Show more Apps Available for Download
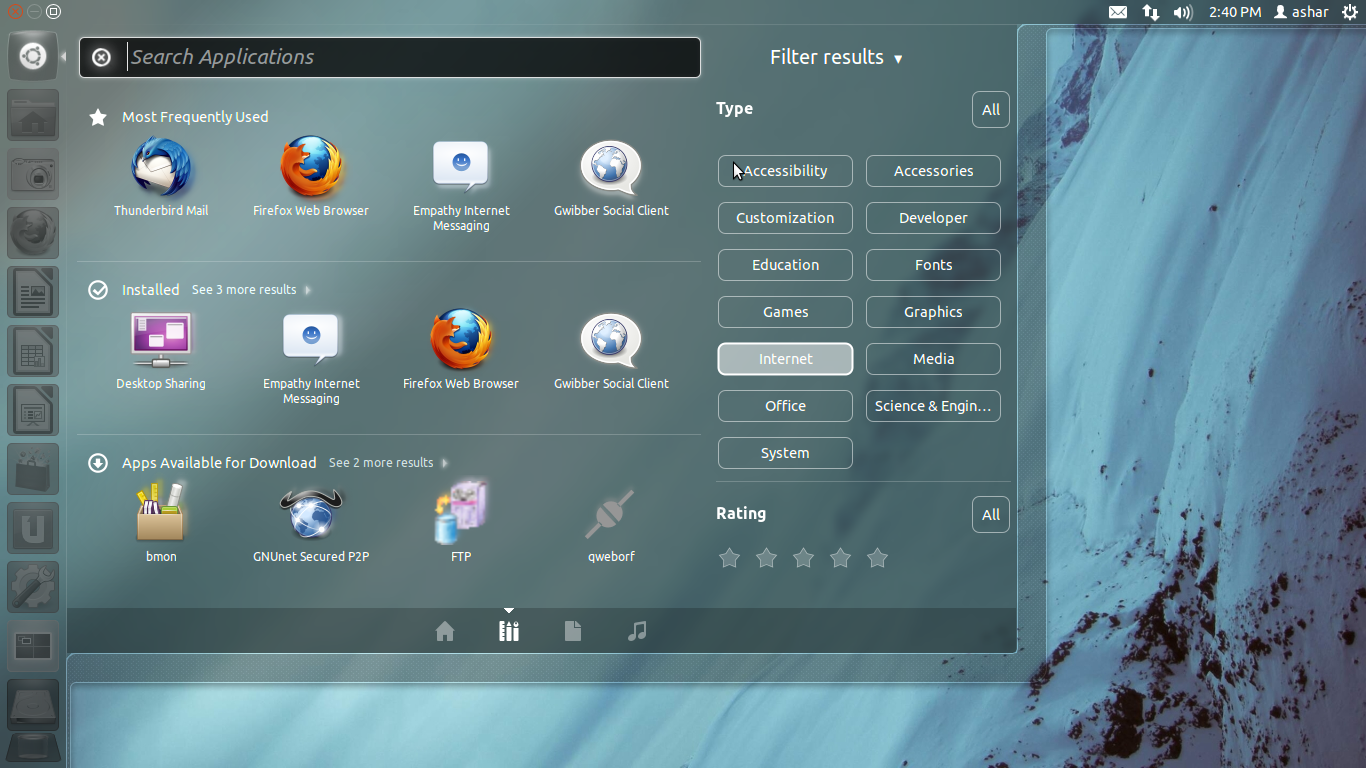This screenshot has width=1366, height=768. tap(380, 462)
